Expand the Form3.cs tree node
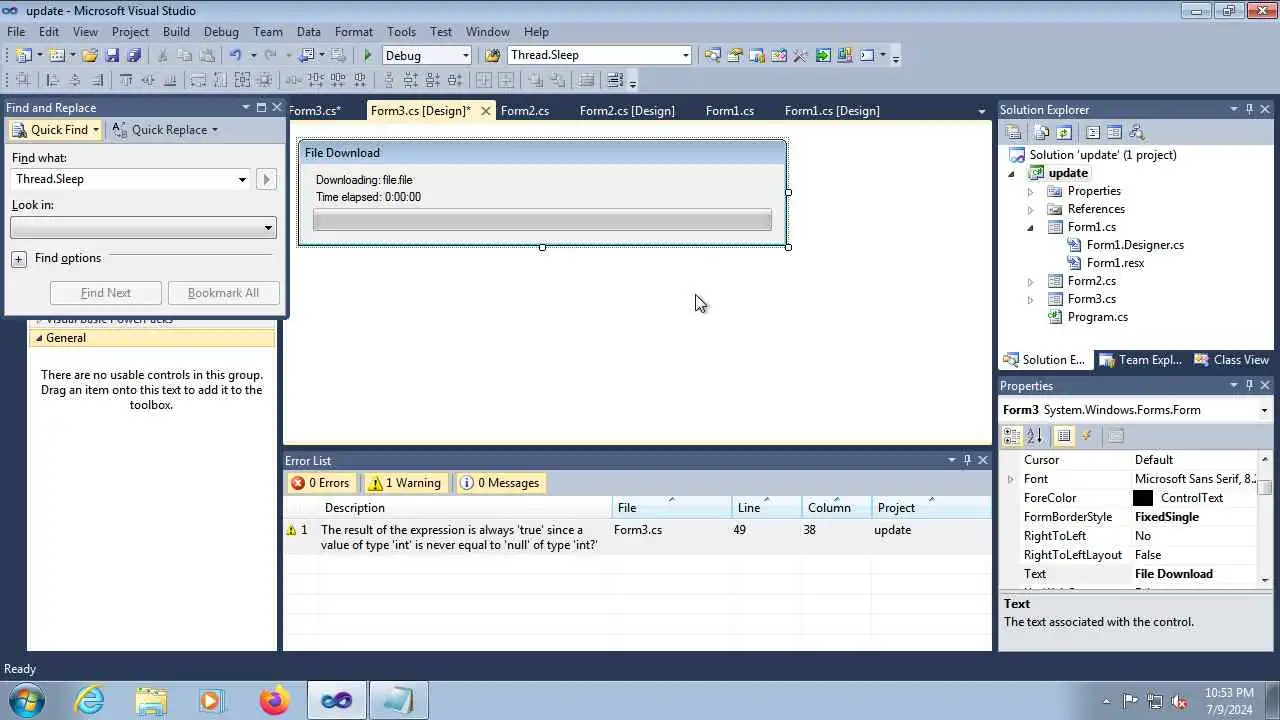Screen dimensions: 1280x720 1031,299
